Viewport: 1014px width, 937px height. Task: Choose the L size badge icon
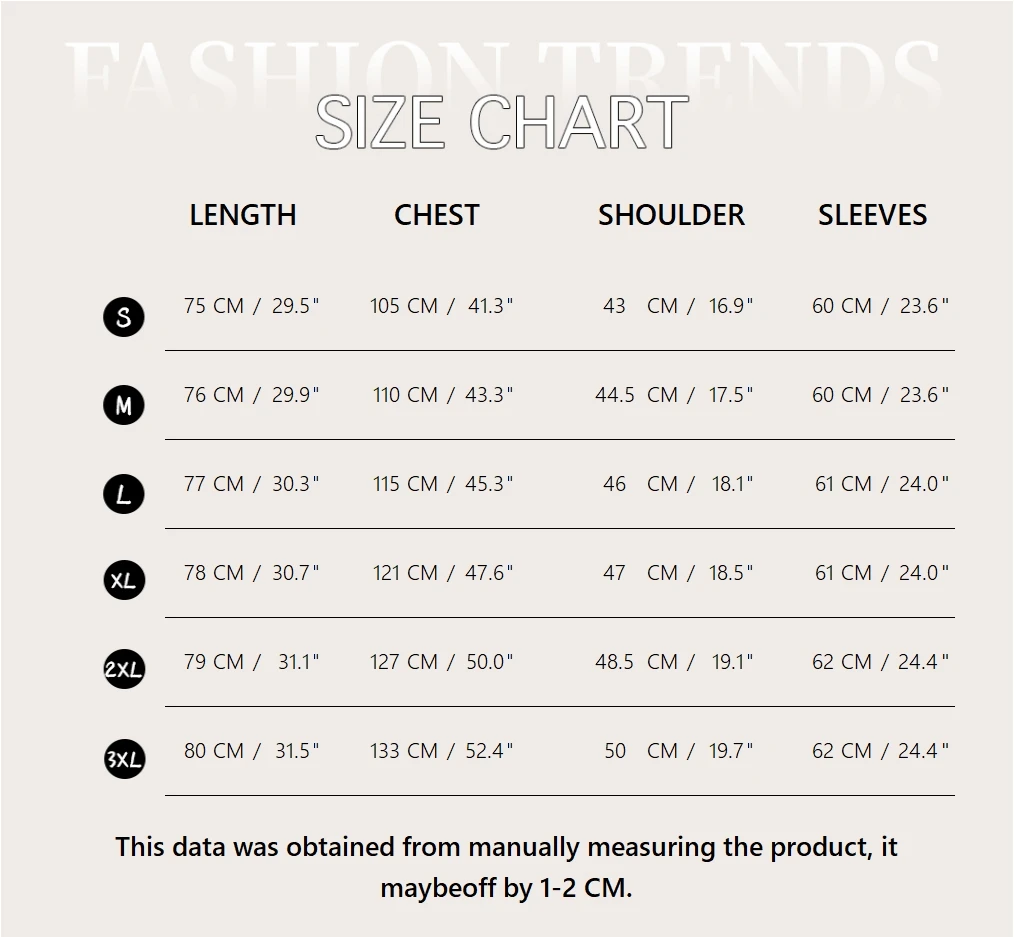click(124, 494)
